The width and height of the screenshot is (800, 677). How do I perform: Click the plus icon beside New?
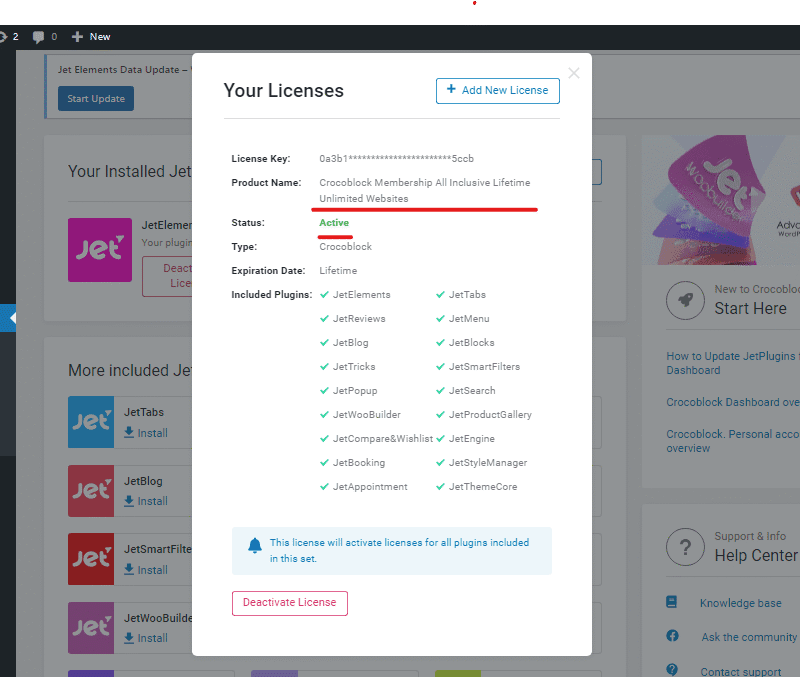click(x=77, y=37)
